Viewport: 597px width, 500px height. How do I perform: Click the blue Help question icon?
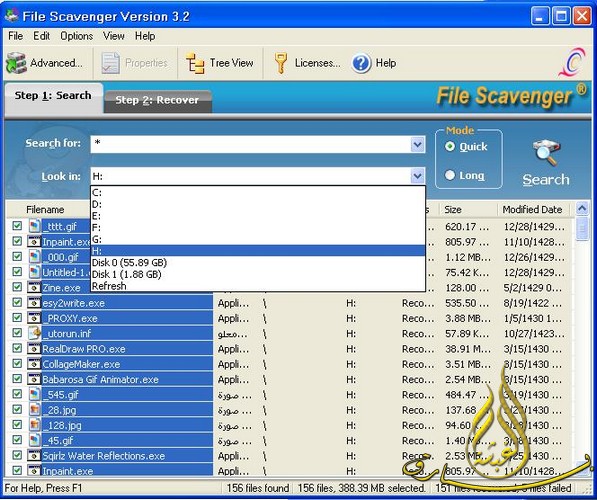point(361,63)
